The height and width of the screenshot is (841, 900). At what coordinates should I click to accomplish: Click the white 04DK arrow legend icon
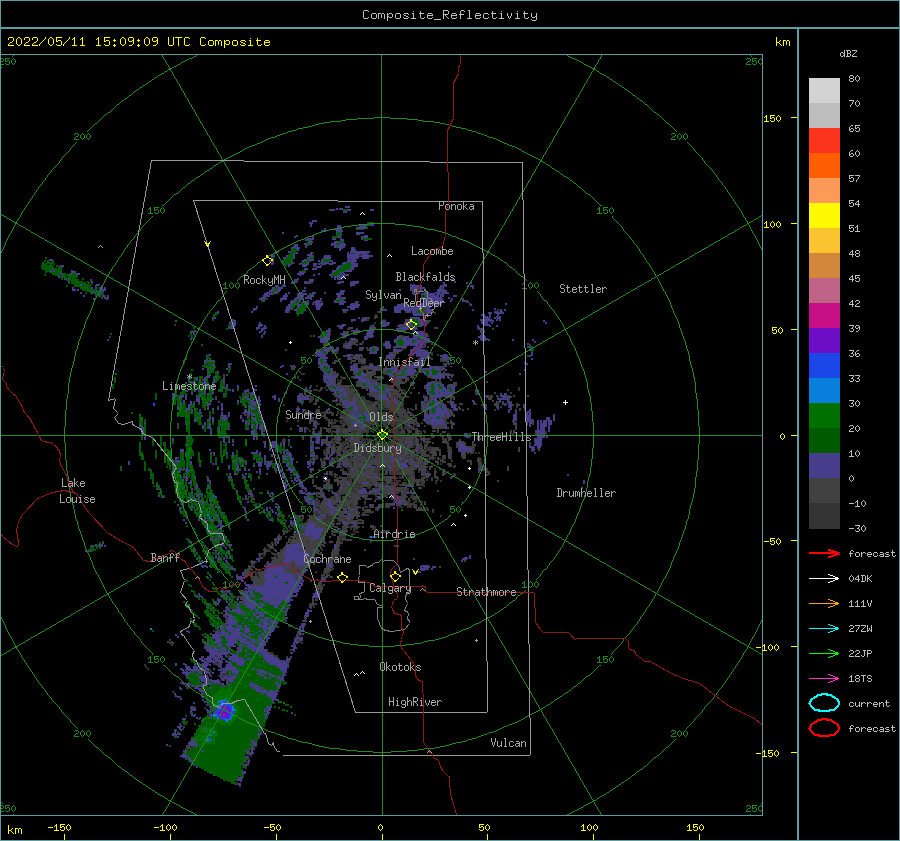[824, 579]
